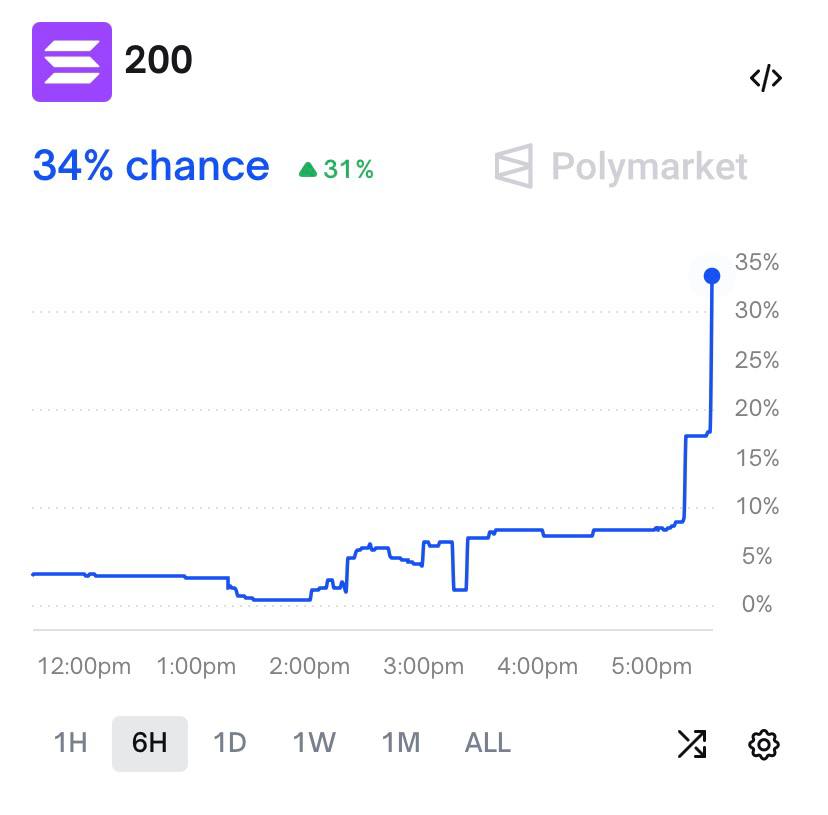This screenshot has height=815, width=828.
Task: Click the 5:00pm time axis label
Action: pos(652,667)
